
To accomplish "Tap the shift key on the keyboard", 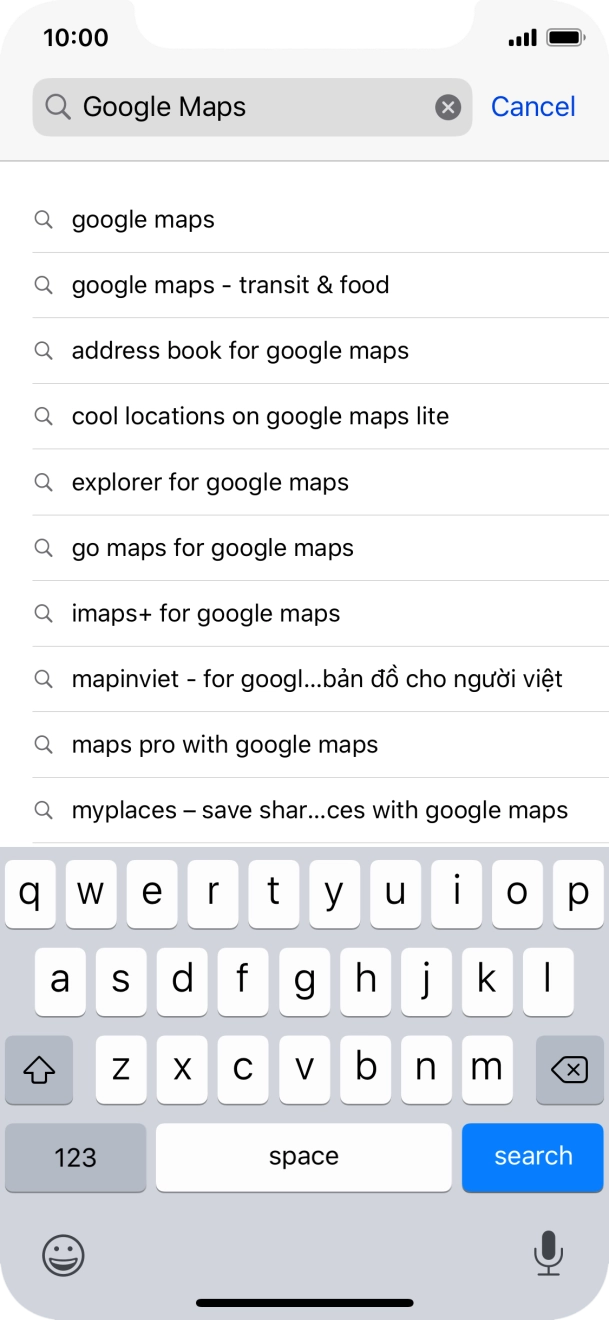I will click(x=38, y=1070).
